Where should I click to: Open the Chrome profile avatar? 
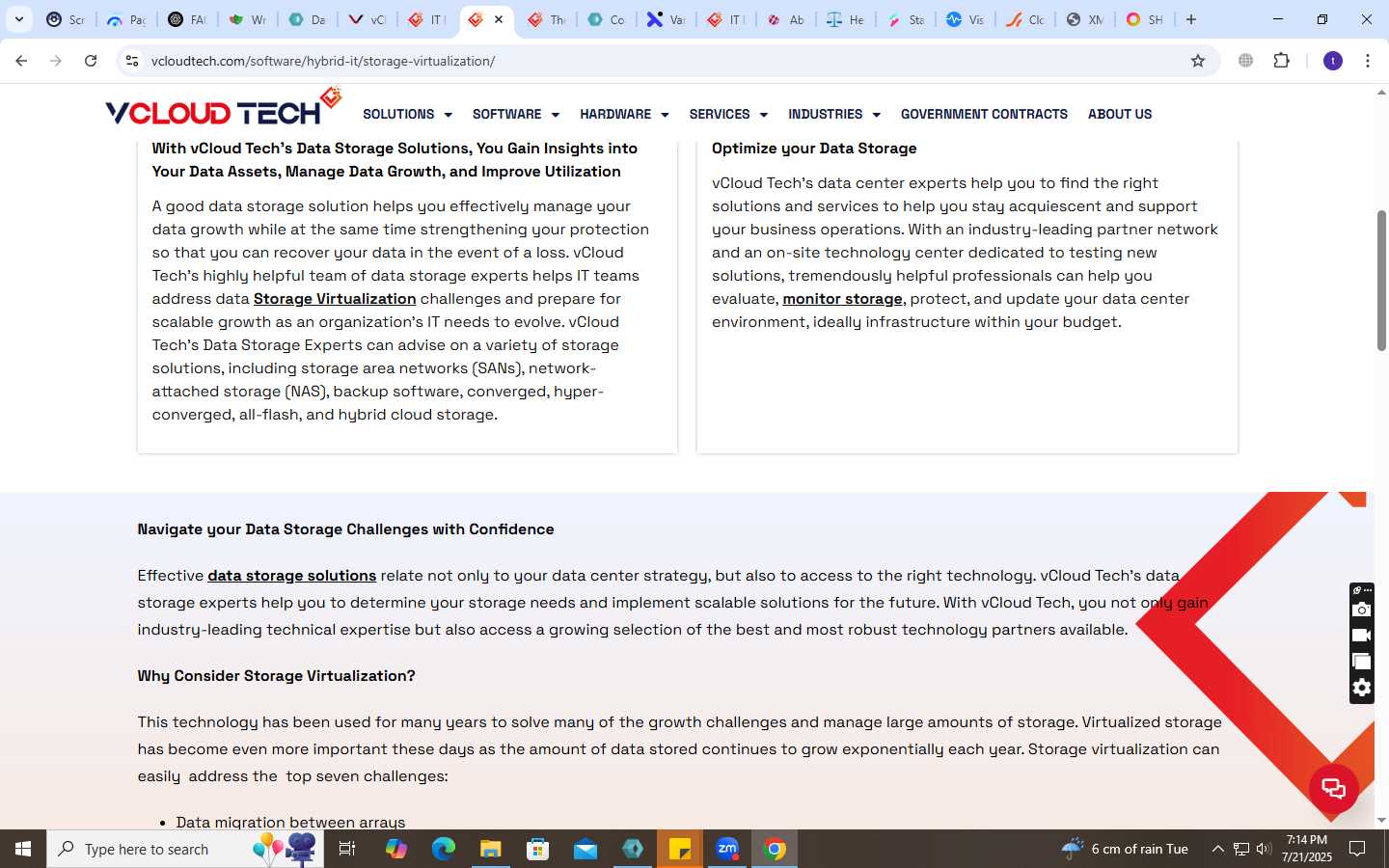[1333, 61]
